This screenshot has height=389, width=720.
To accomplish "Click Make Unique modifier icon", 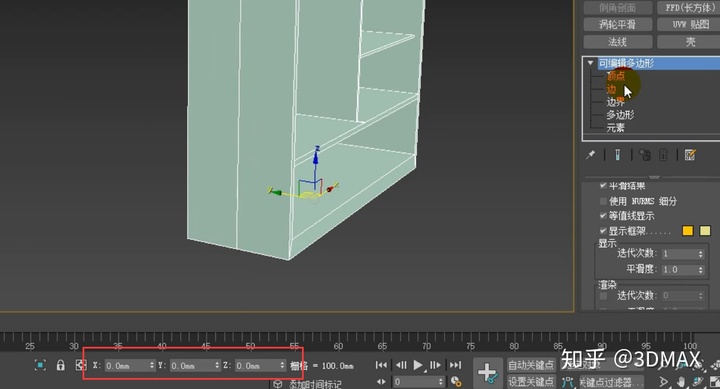I will point(645,155).
